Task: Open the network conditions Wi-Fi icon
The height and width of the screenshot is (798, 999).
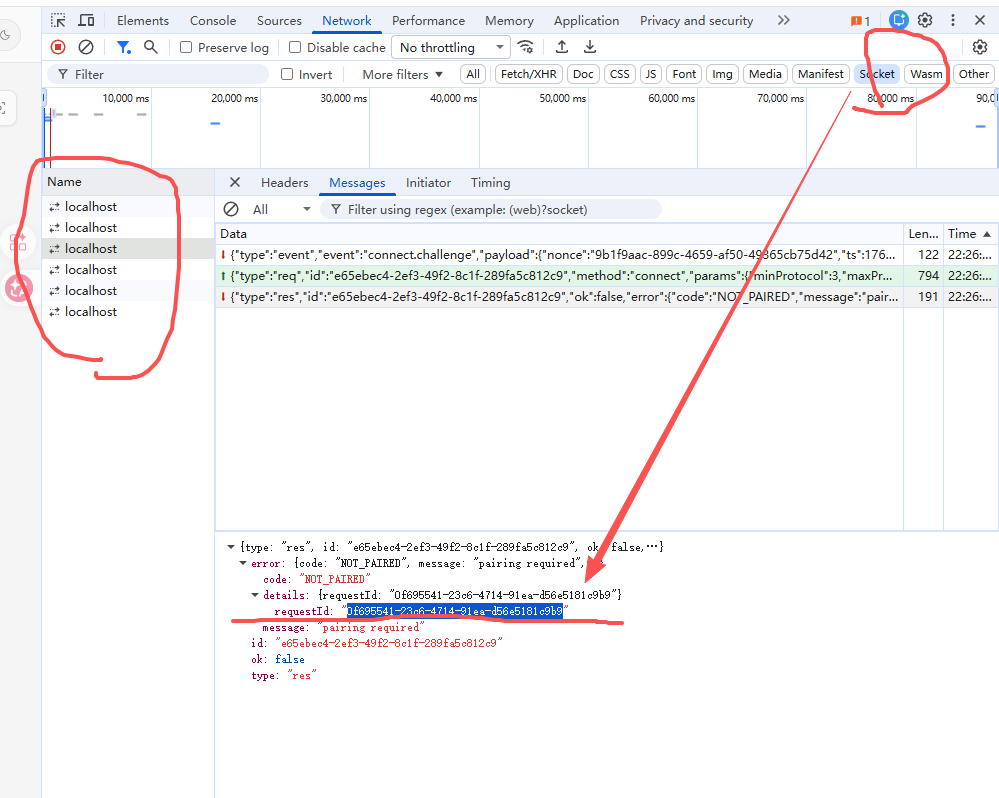Action: pyautogui.click(x=525, y=47)
